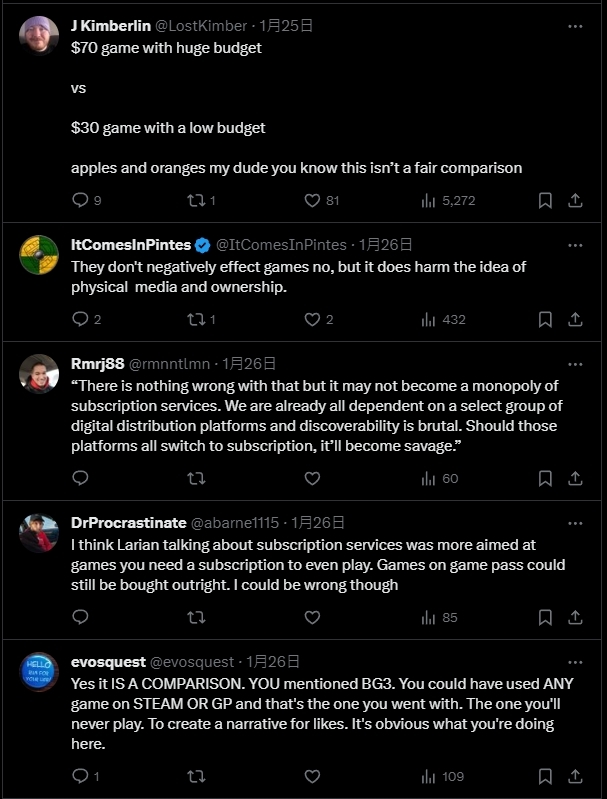Screen dimensions: 607x799
Task: Share the Rmrj88 tweet
Action: pyautogui.click(x=575, y=479)
